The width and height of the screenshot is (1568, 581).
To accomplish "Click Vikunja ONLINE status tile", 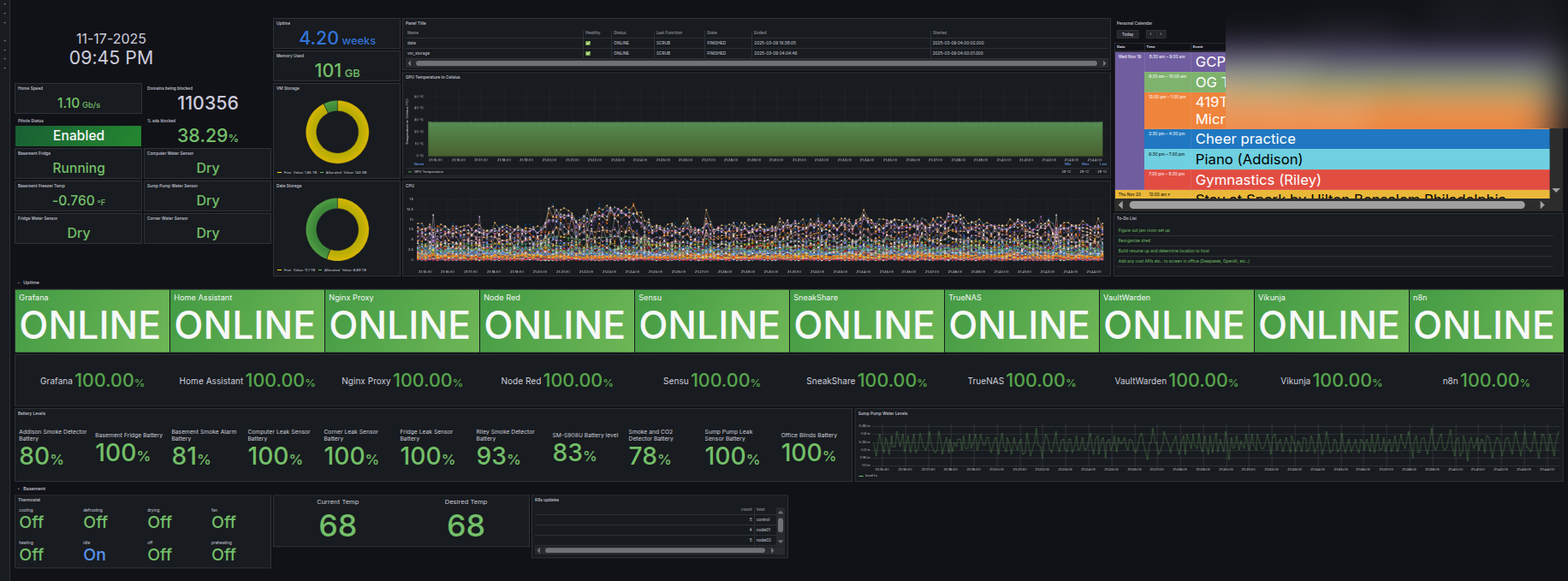I will (x=1331, y=321).
